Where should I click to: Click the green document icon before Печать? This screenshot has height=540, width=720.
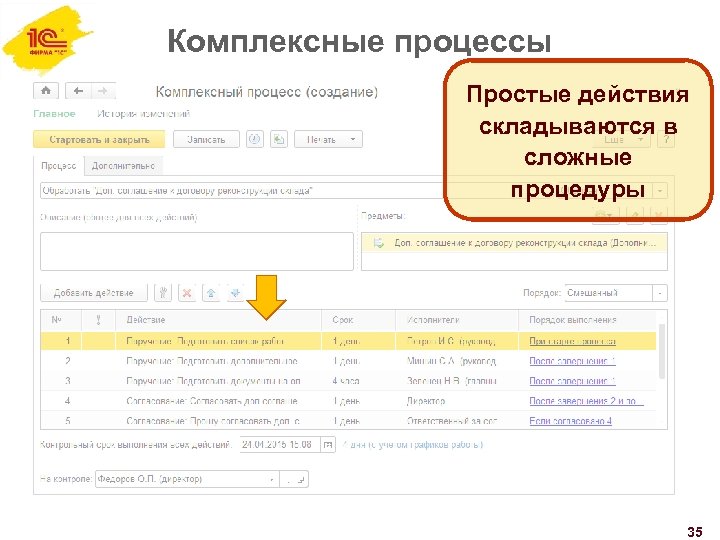[x=279, y=139]
